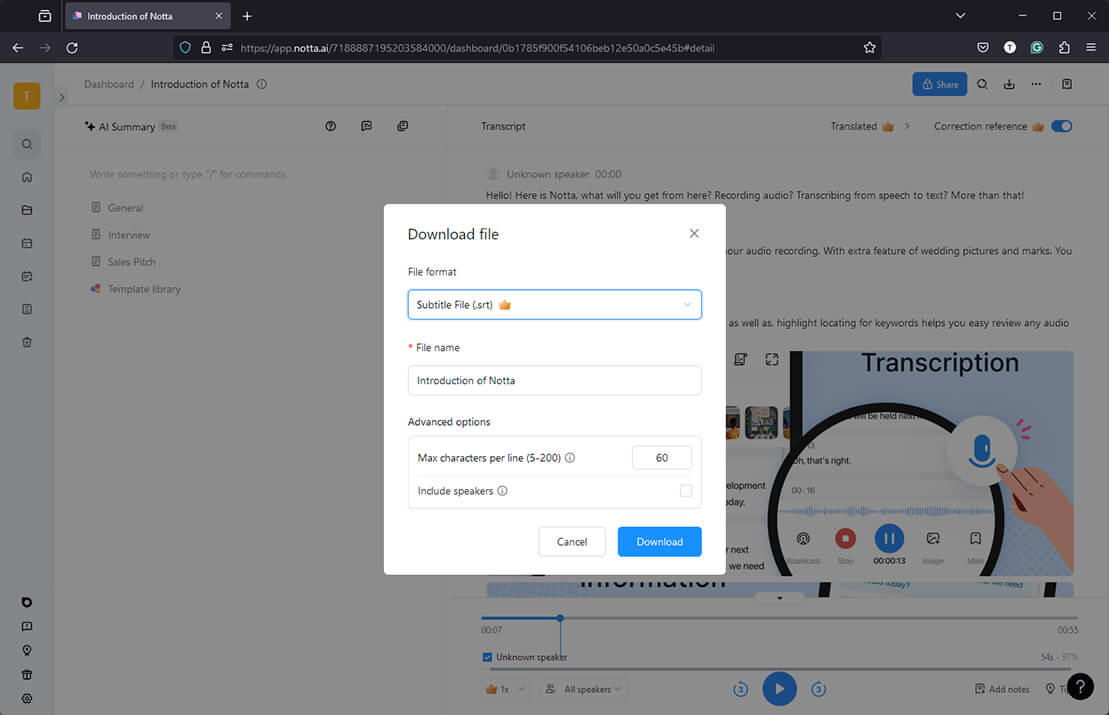
Task: Show info next to Introduction of Notta
Action: (262, 84)
